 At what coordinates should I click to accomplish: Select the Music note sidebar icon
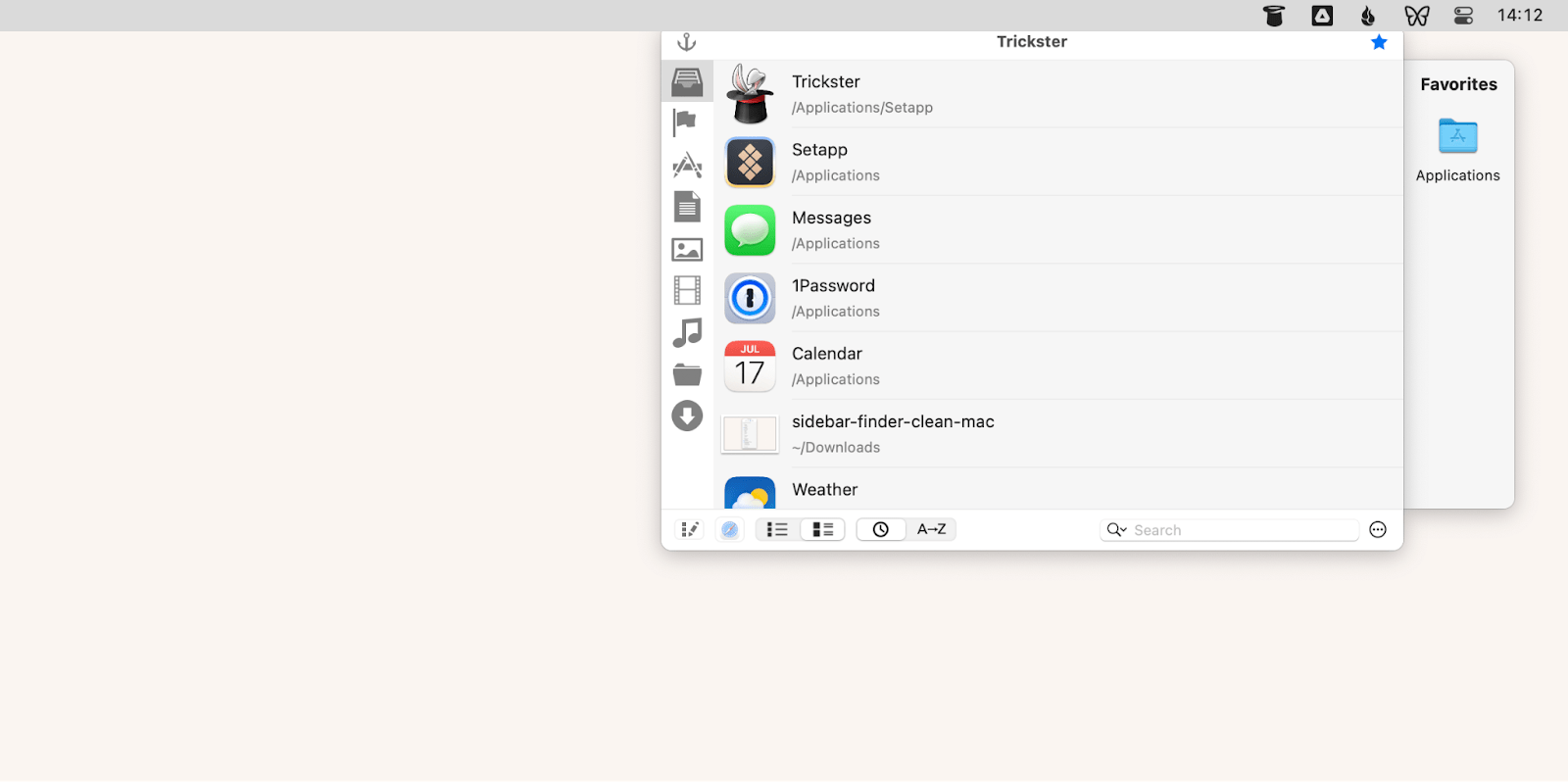click(x=687, y=332)
